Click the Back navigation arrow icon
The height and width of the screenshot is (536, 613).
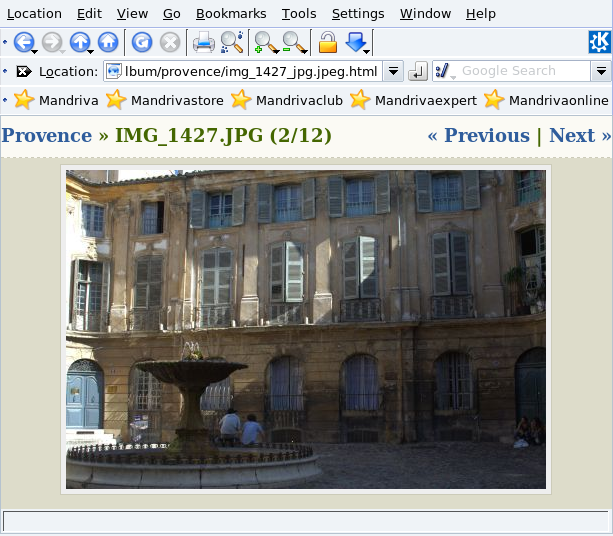[x=23, y=42]
